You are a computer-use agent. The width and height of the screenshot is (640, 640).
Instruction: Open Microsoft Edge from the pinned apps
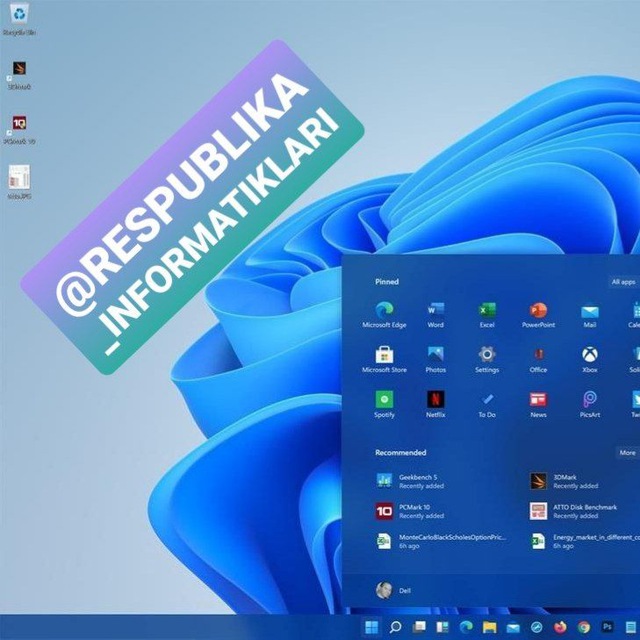click(x=384, y=315)
